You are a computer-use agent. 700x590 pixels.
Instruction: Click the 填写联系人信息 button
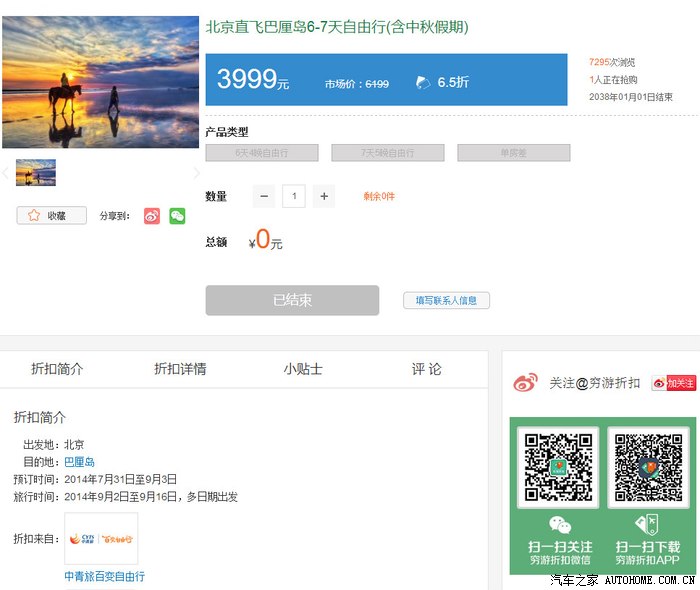pos(446,300)
